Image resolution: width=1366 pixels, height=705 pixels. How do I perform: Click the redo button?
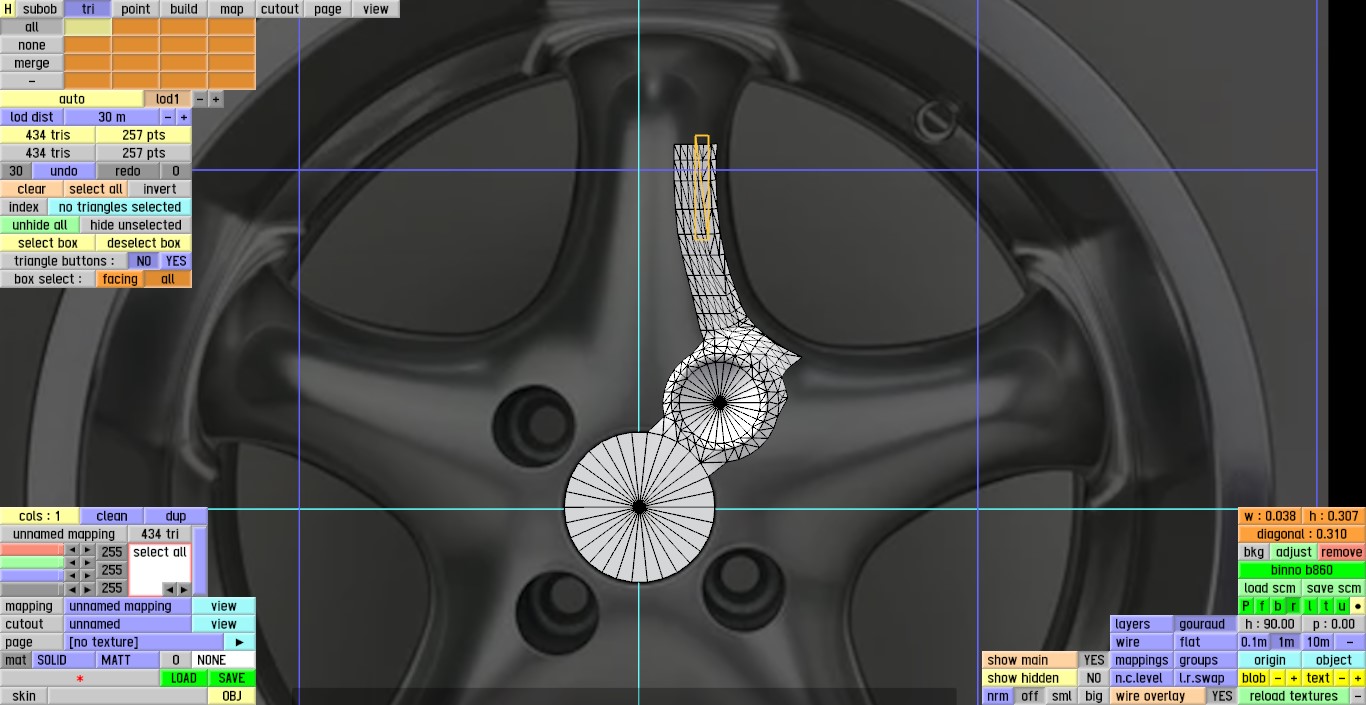click(x=128, y=171)
